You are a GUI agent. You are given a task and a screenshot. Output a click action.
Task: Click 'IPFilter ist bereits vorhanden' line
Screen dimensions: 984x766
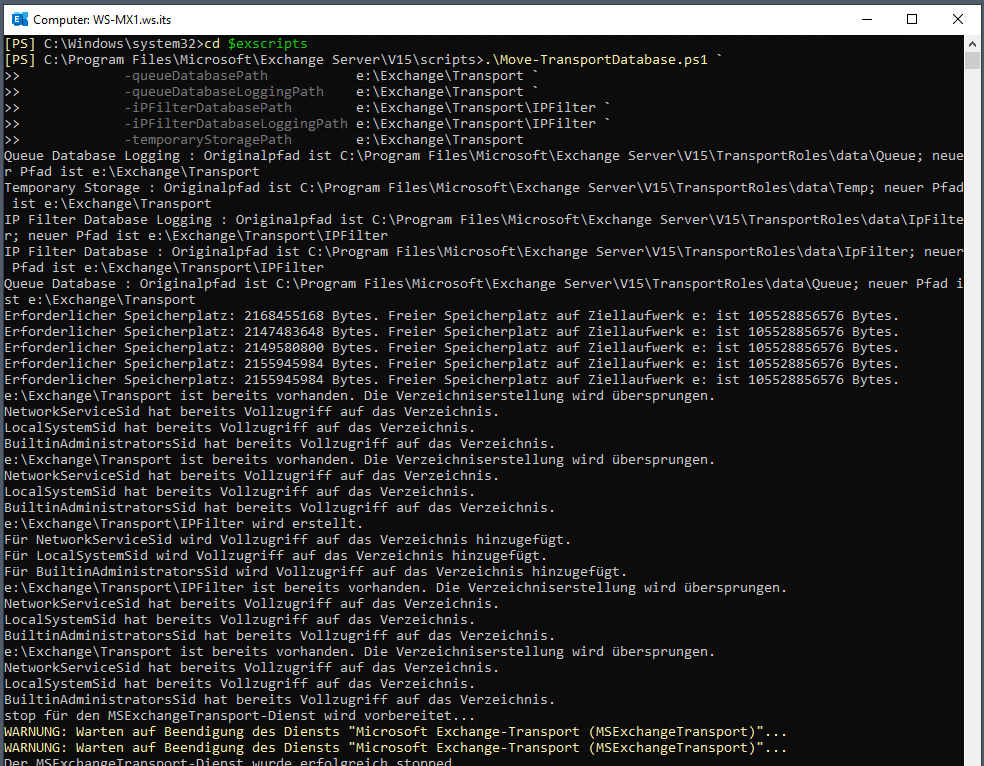click(395, 588)
